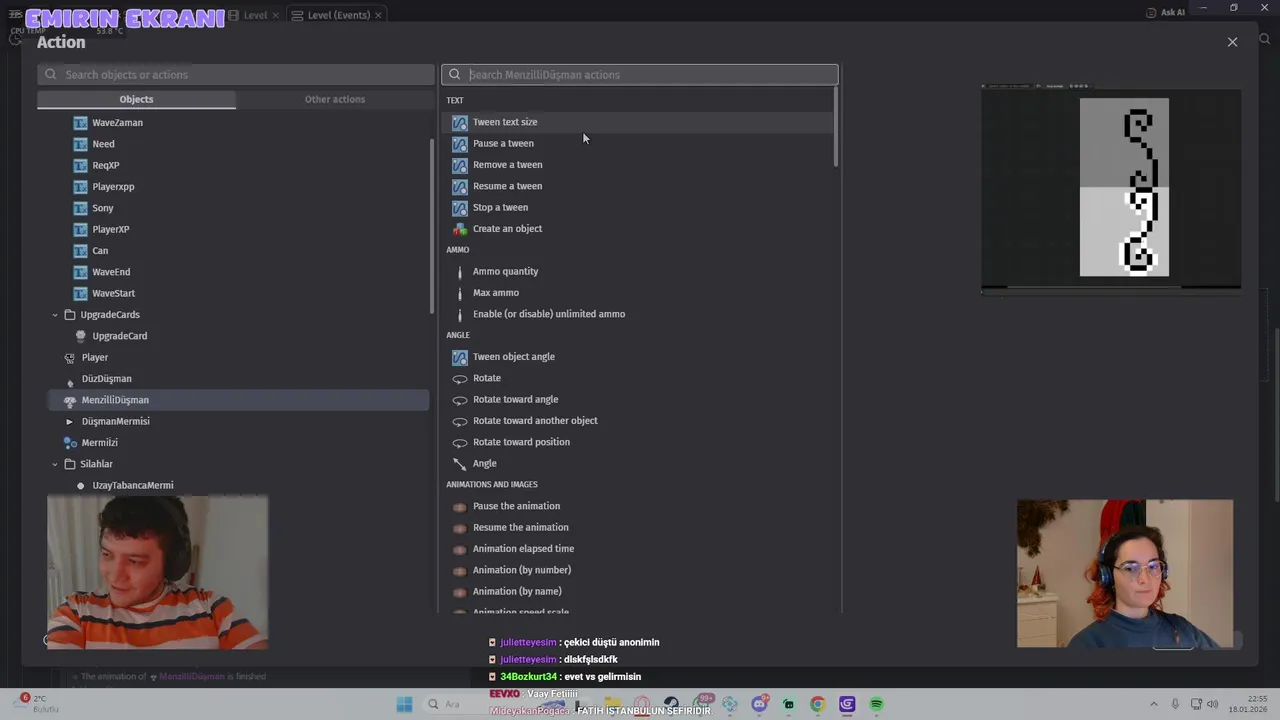Select the PlayerXP text object icon
The image size is (1280, 720).
(x=81, y=229)
